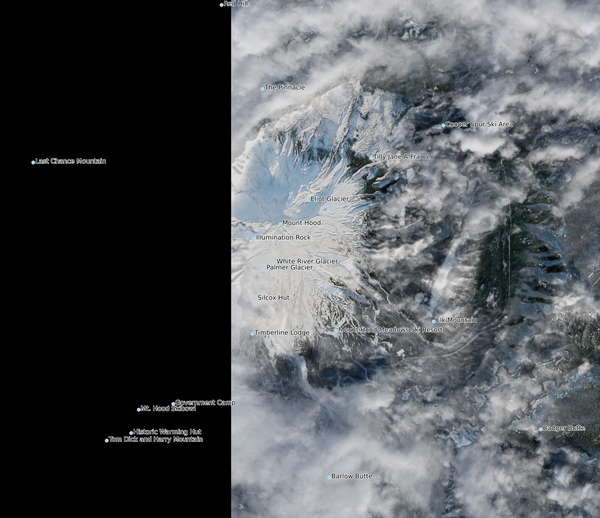Click the Historic Warming Hut marker

[x=132, y=432]
